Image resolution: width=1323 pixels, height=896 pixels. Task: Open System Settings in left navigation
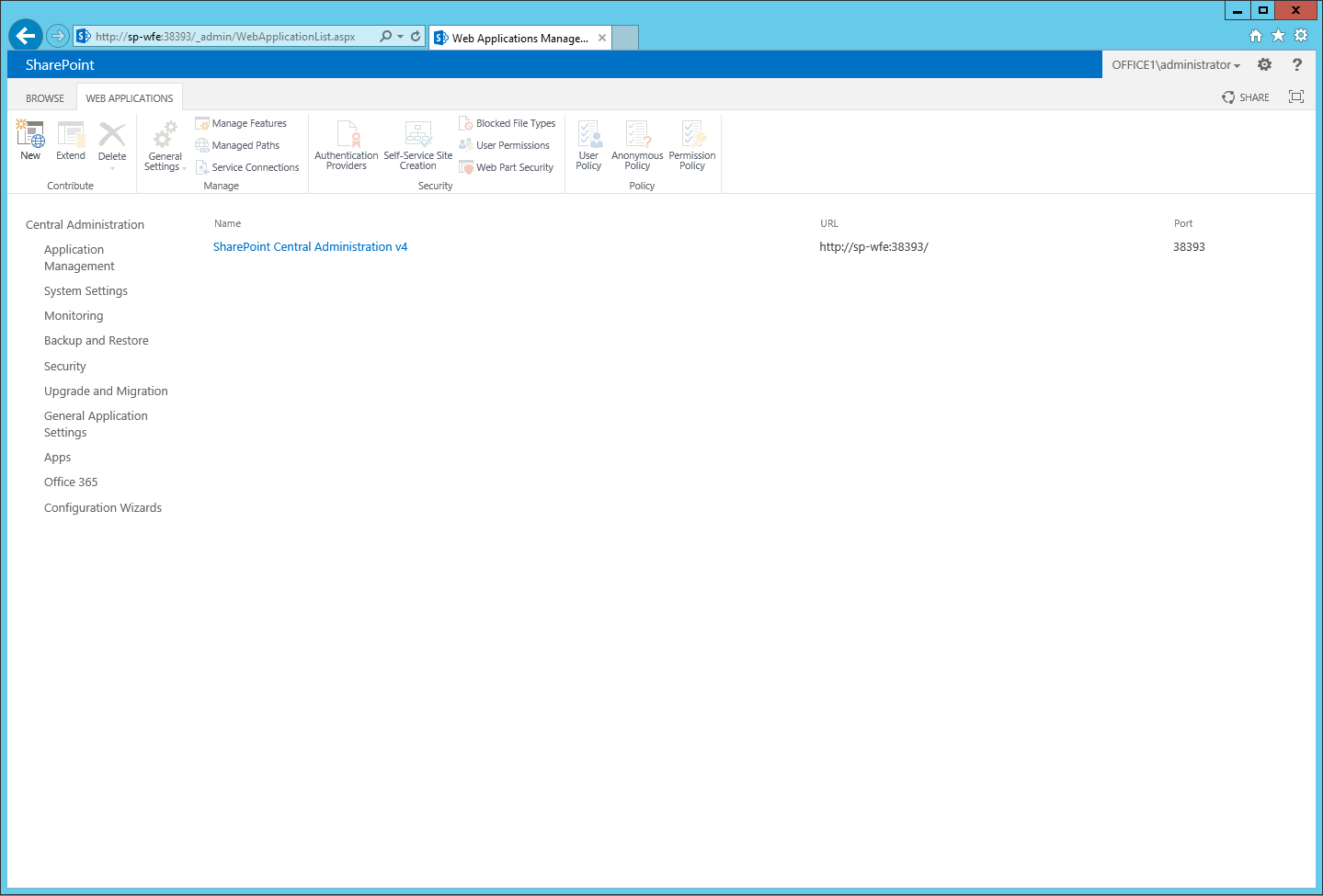coord(86,291)
